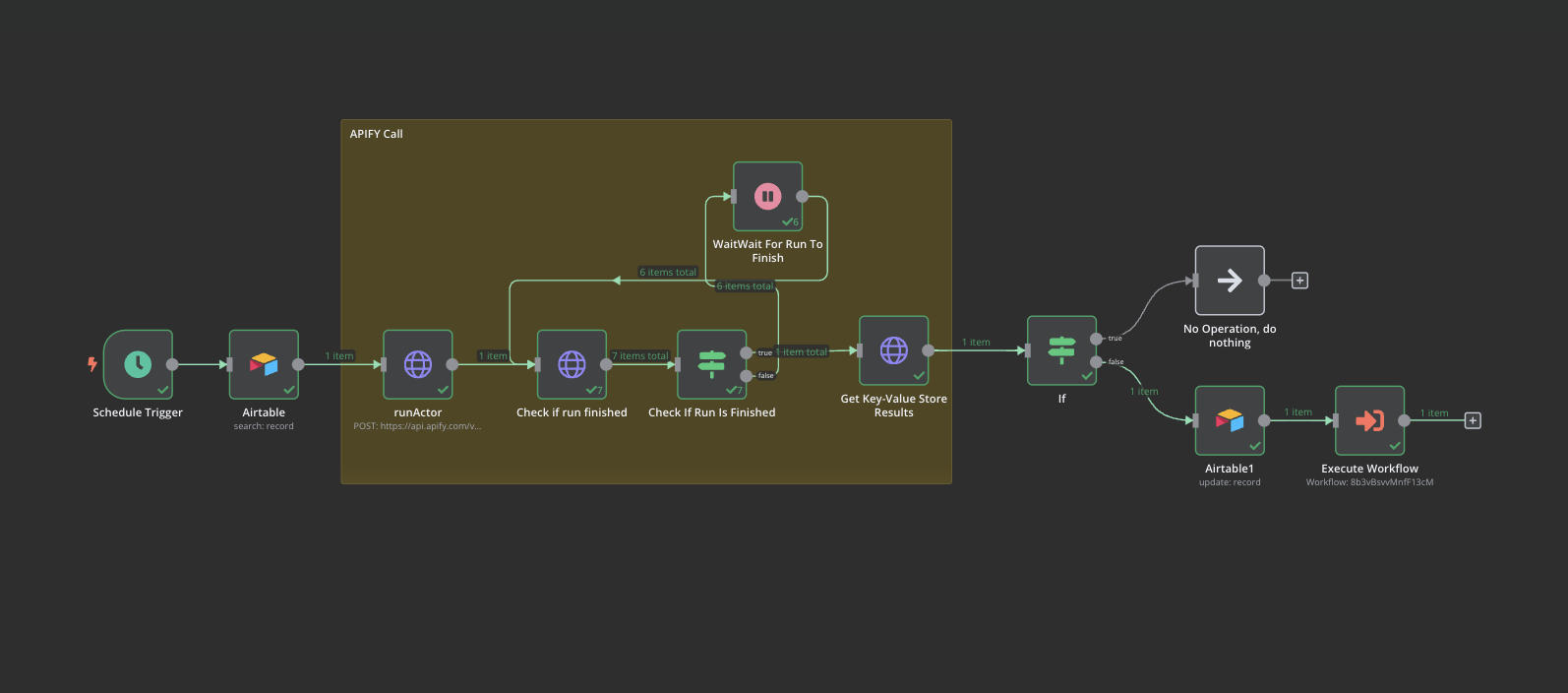Click the runActor globe node
Image resolution: width=1568 pixels, height=693 pixels.
click(418, 364)
